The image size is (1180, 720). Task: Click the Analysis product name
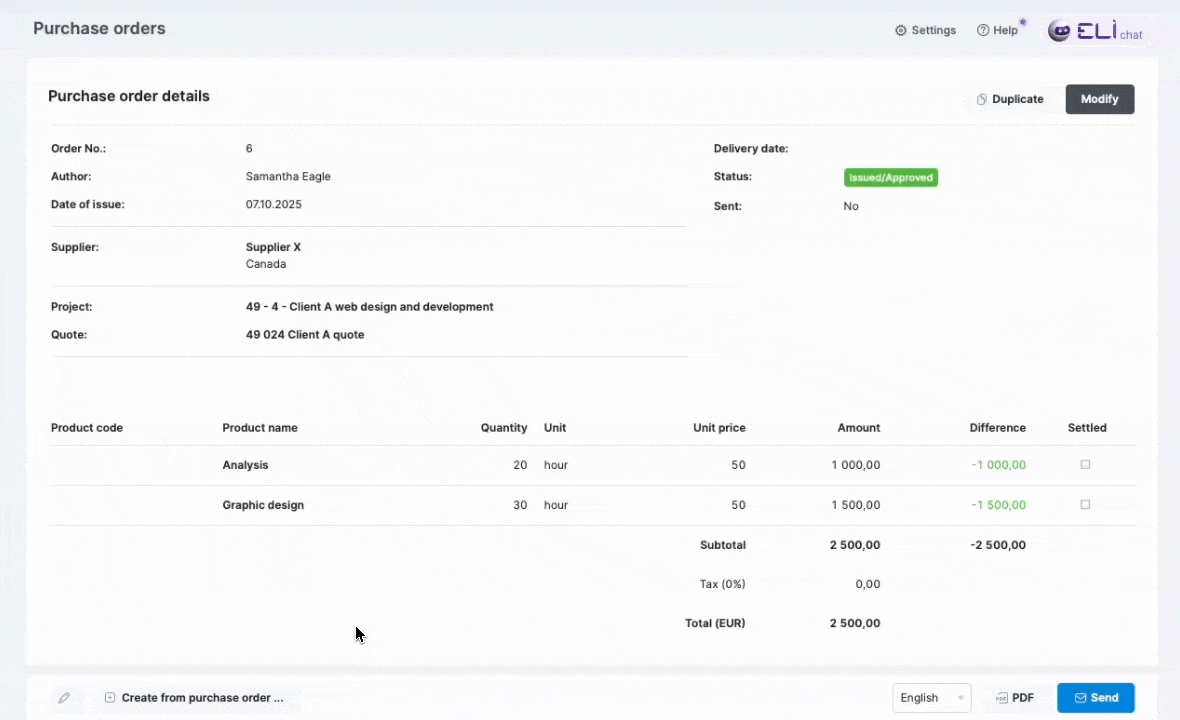pos(245,465)
